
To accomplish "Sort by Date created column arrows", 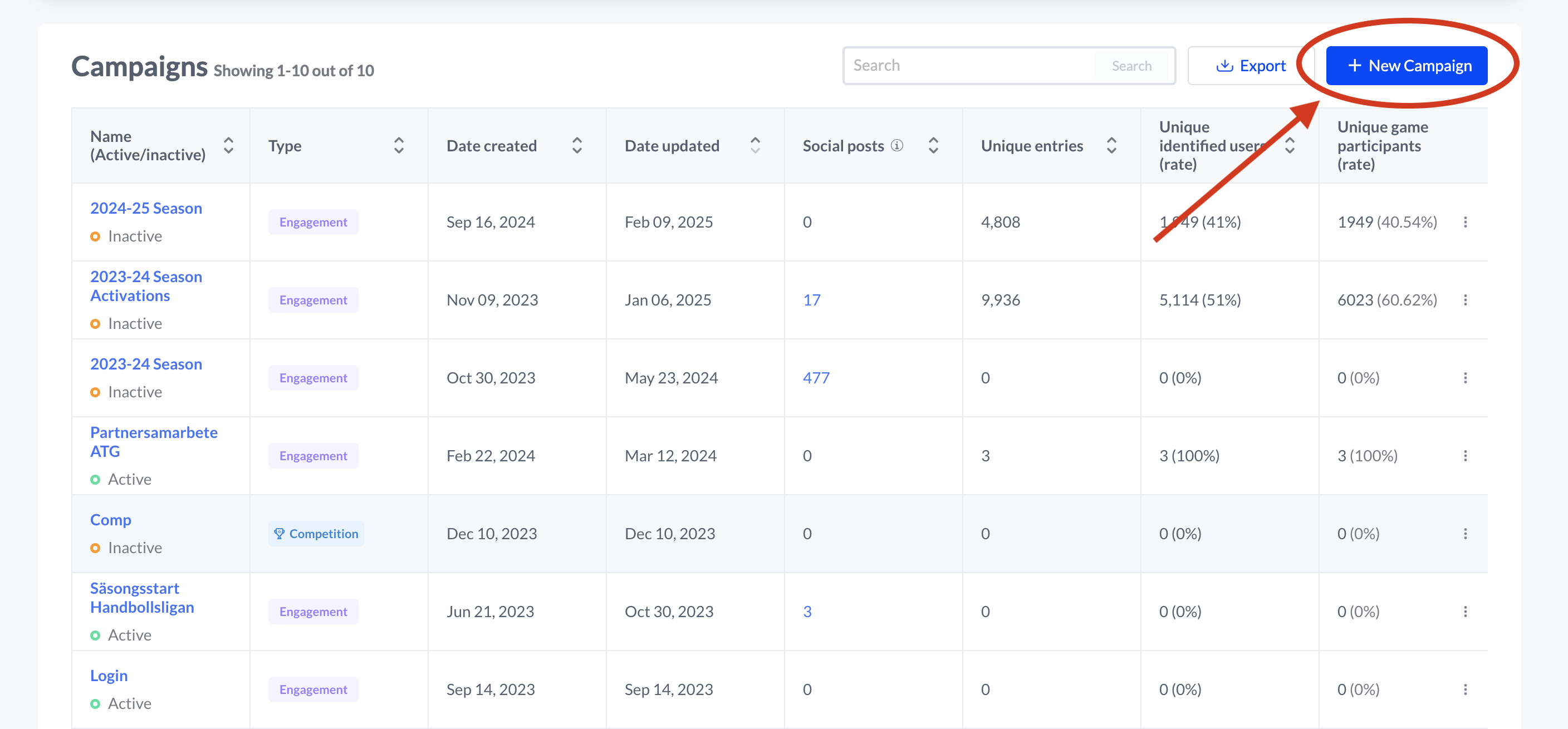I will [x=576, y=145].
